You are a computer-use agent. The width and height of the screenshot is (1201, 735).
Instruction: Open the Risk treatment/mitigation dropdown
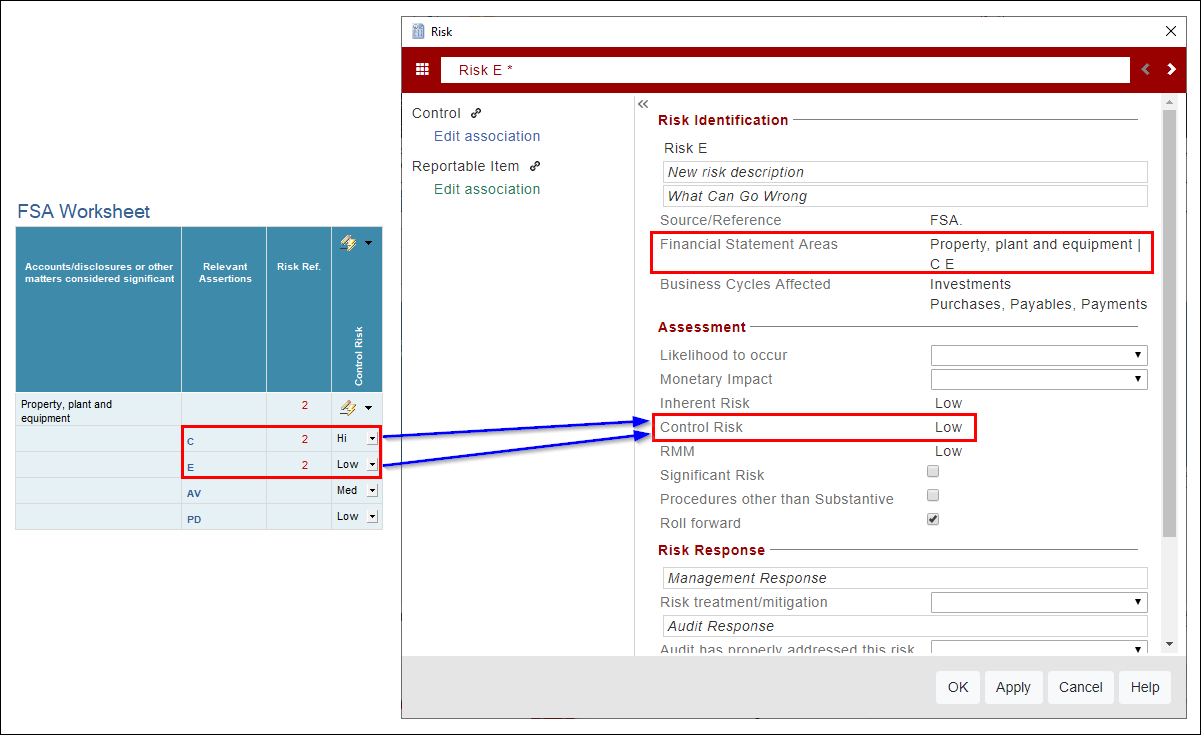(1139, 602)
